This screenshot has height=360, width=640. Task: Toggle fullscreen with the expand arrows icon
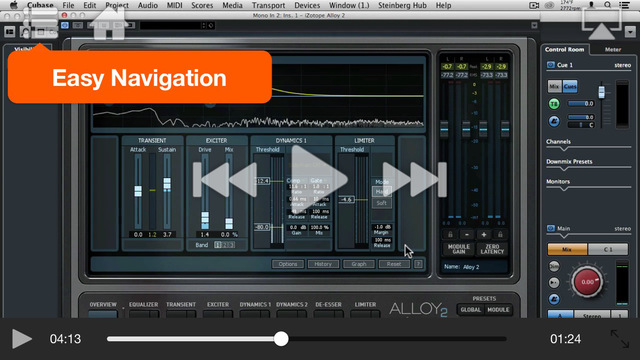pos(620,339)
